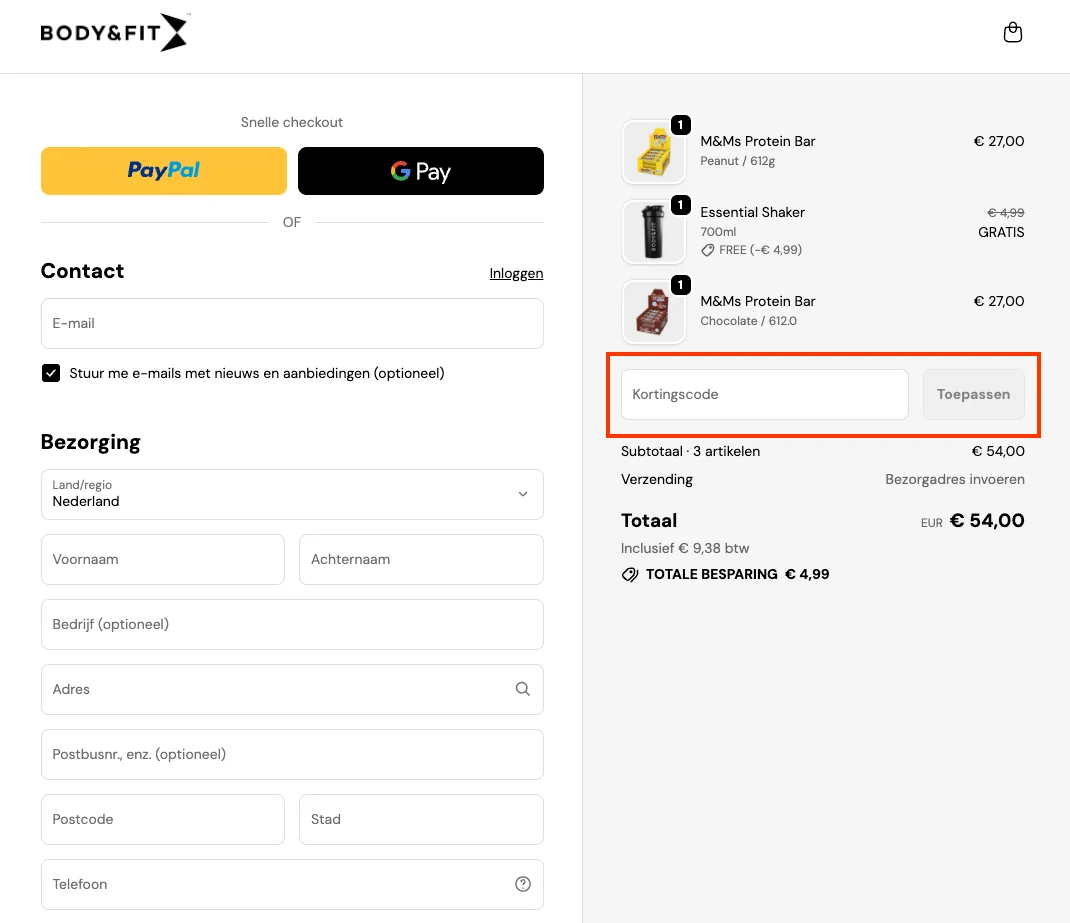The width and height of the screenshot is (1070, 923).
Task: Click the Inloggen link
Action: (x=516, y=273)
